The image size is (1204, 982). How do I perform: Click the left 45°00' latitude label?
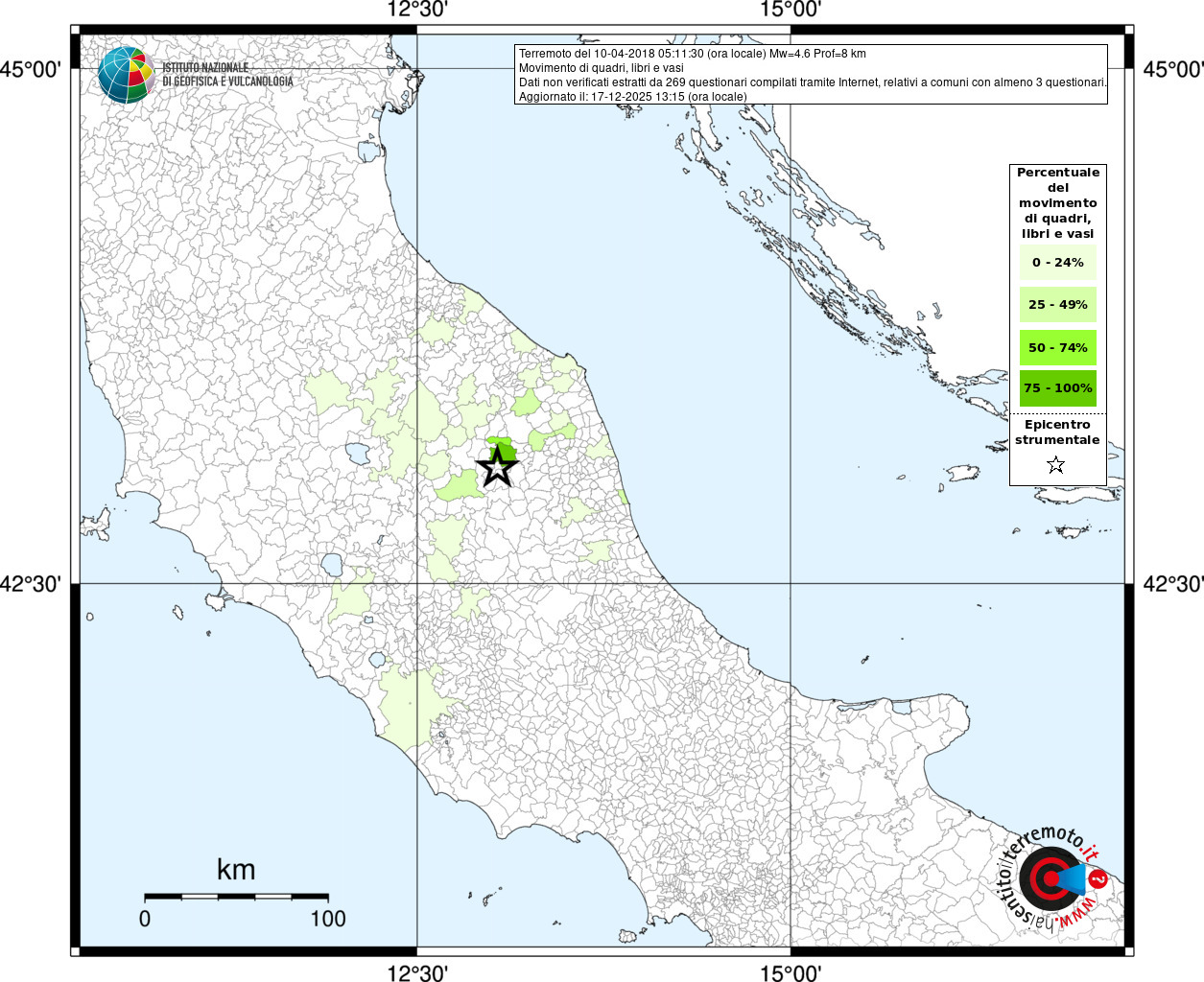click(x=31, y=69)
